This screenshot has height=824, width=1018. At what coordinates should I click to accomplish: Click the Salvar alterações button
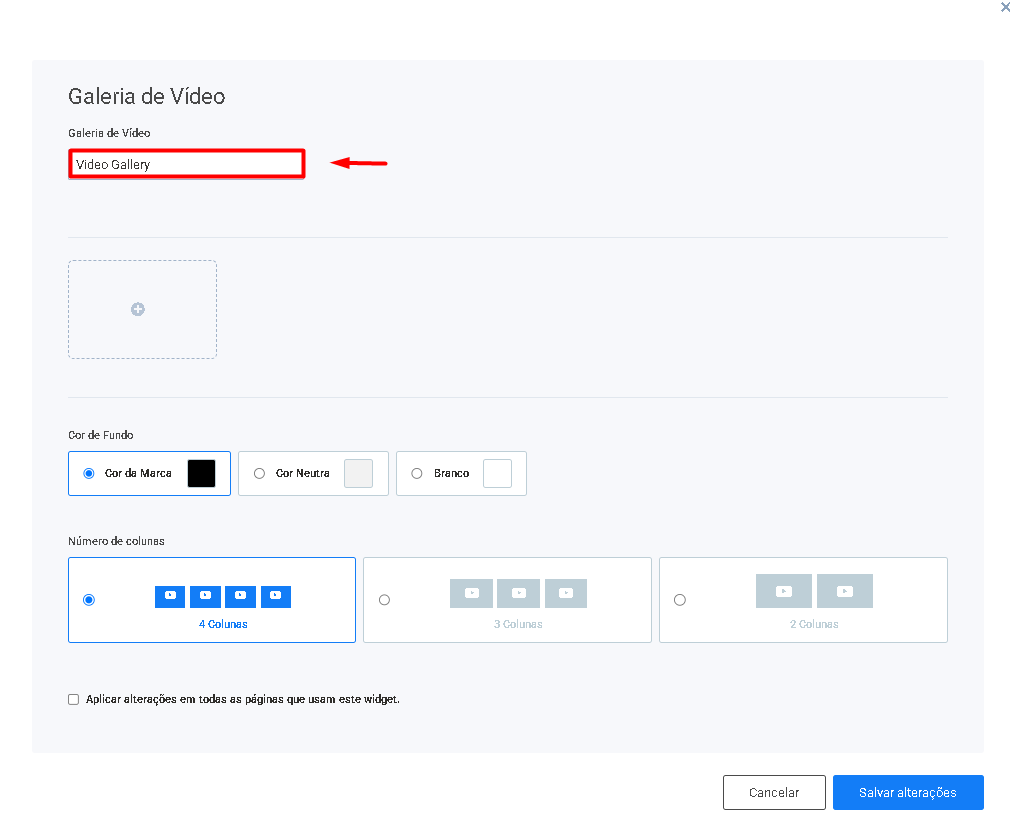[908, 792]
